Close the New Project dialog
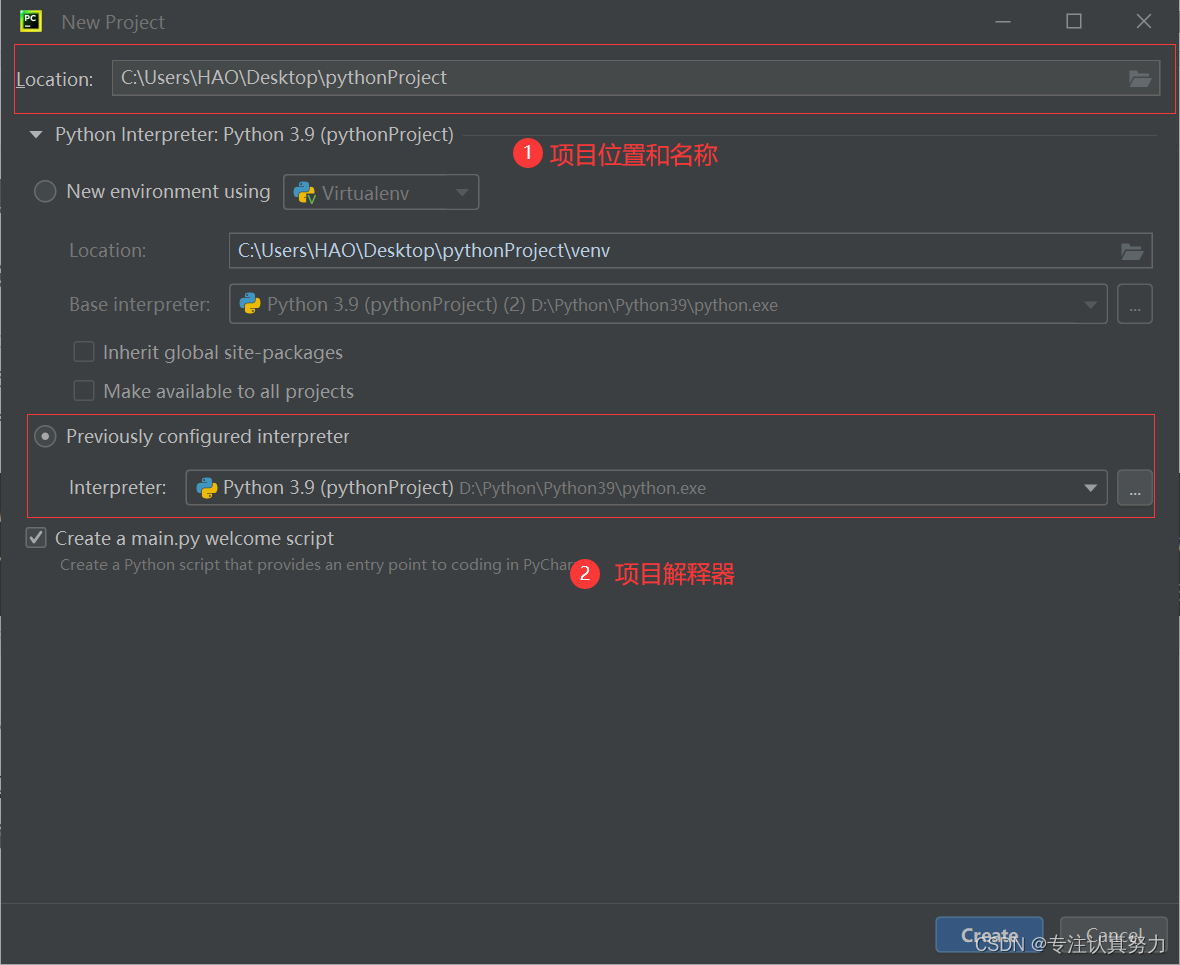This screenshot has width=1180, height=965. tap(1144, 21)
